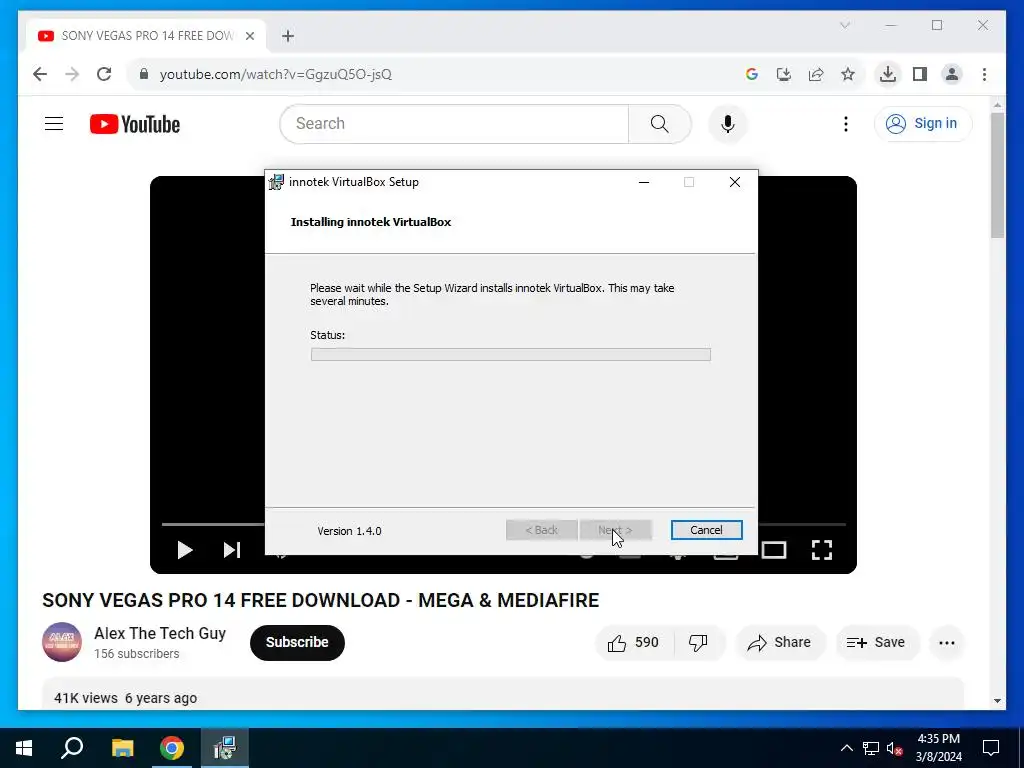Viewport: 1024px width, 768px height.
Task: Open the YouTube hamburger menu
Action: coord(54,123)
